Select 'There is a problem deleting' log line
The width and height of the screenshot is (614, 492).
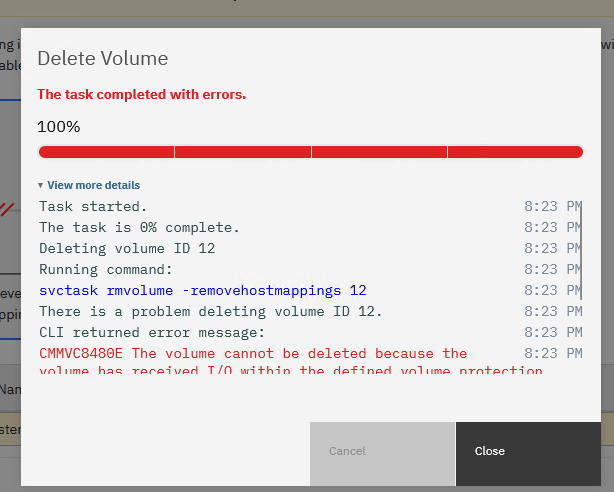click(x=210, y=311)
